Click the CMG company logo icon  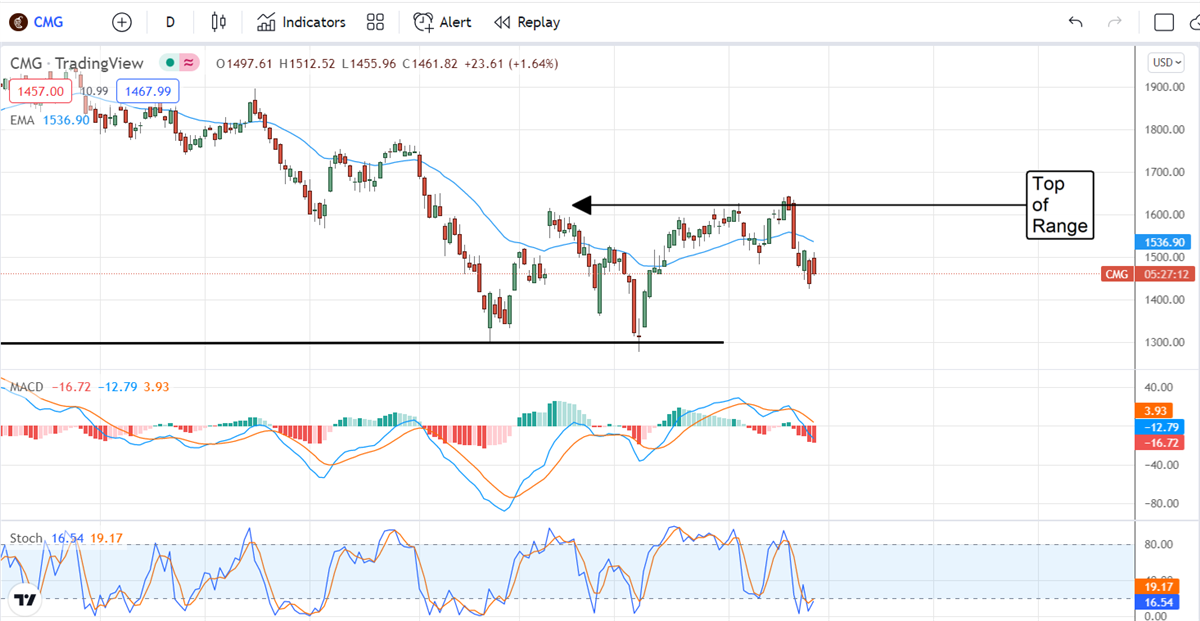18,22
